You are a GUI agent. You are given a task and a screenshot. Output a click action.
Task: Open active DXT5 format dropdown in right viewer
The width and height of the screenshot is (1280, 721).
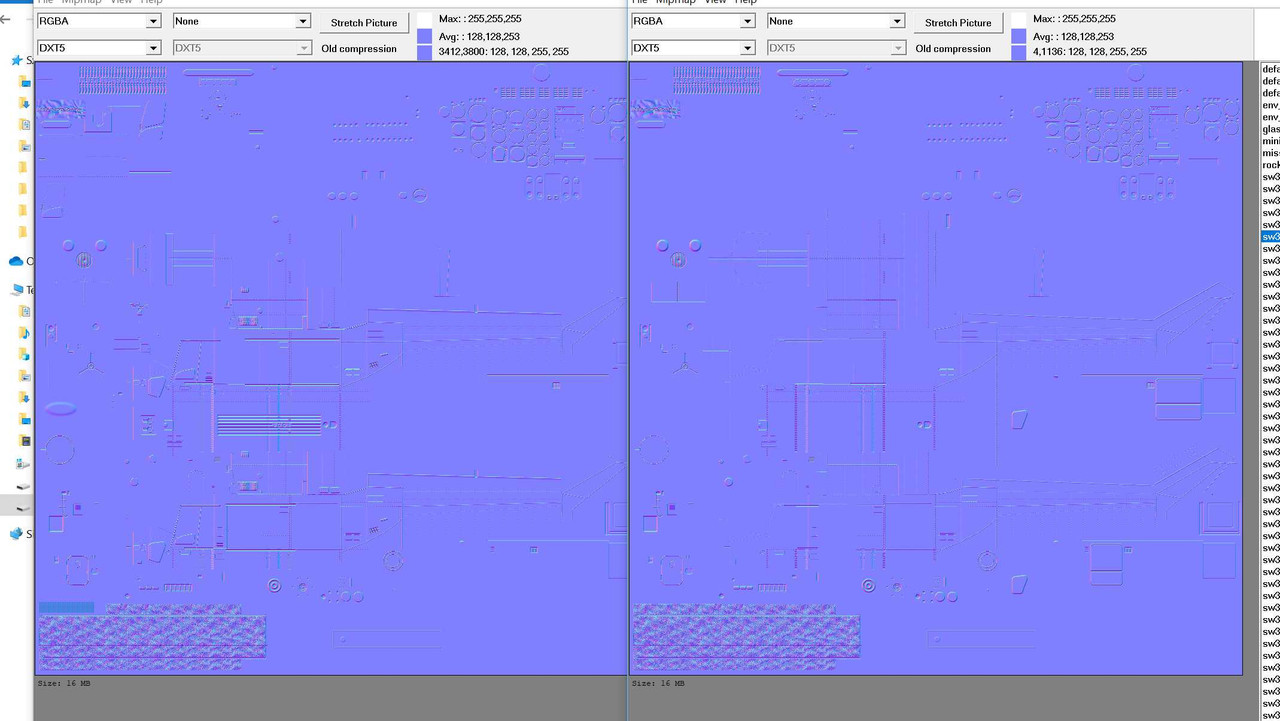[693, 48]
